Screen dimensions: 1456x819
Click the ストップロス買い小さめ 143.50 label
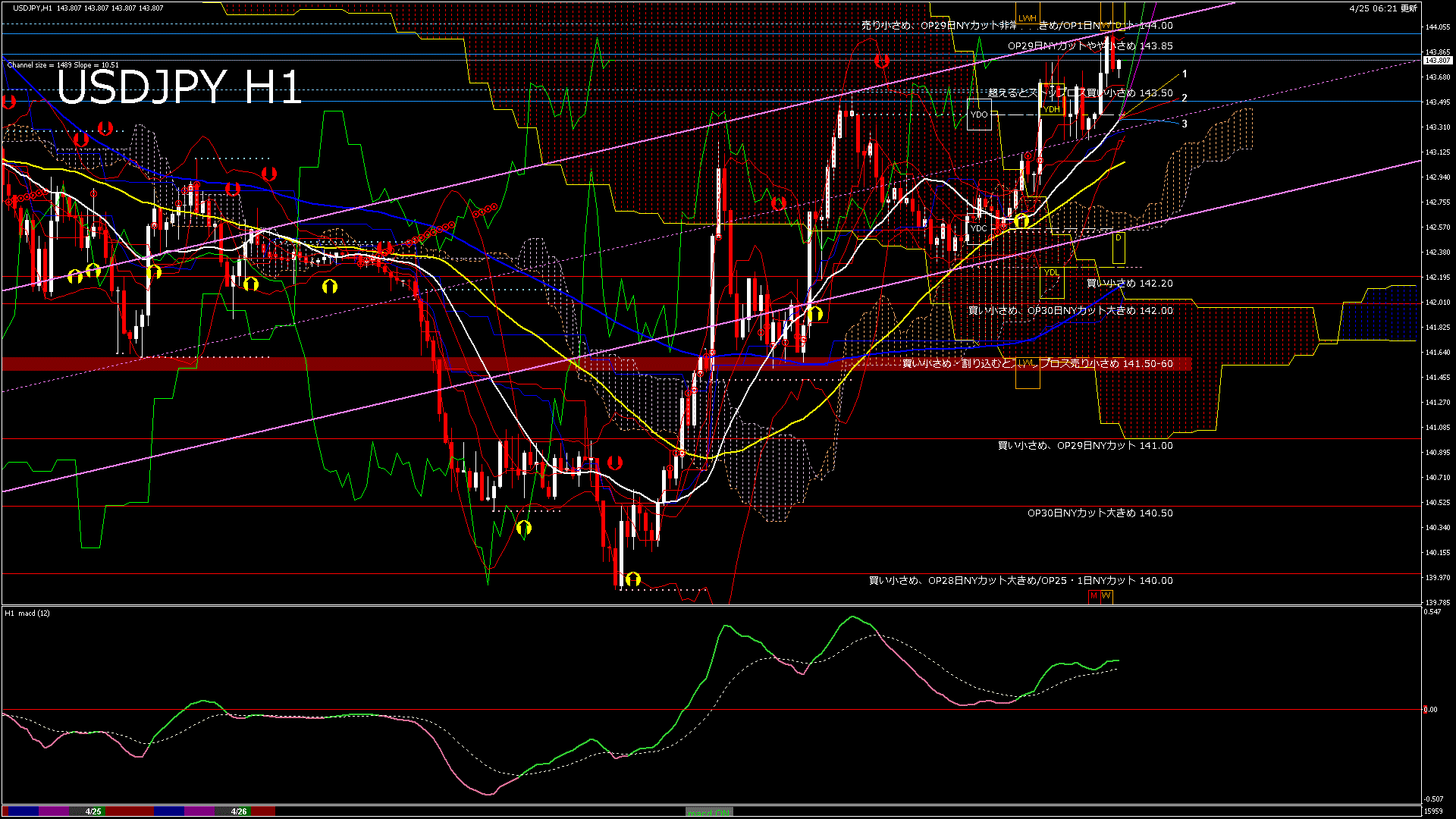point(1081,93)
